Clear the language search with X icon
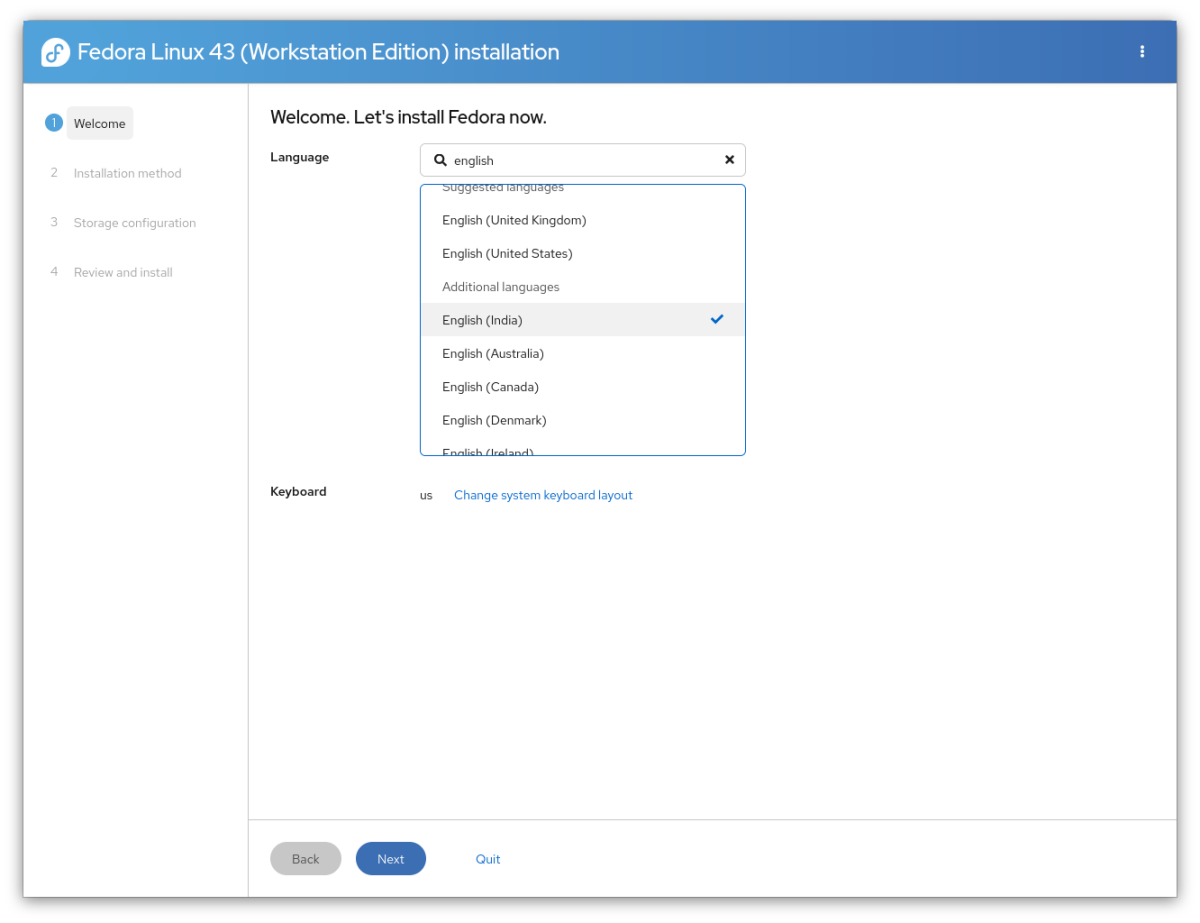Viewport: 1200px width, 923px height. point(729,160)
